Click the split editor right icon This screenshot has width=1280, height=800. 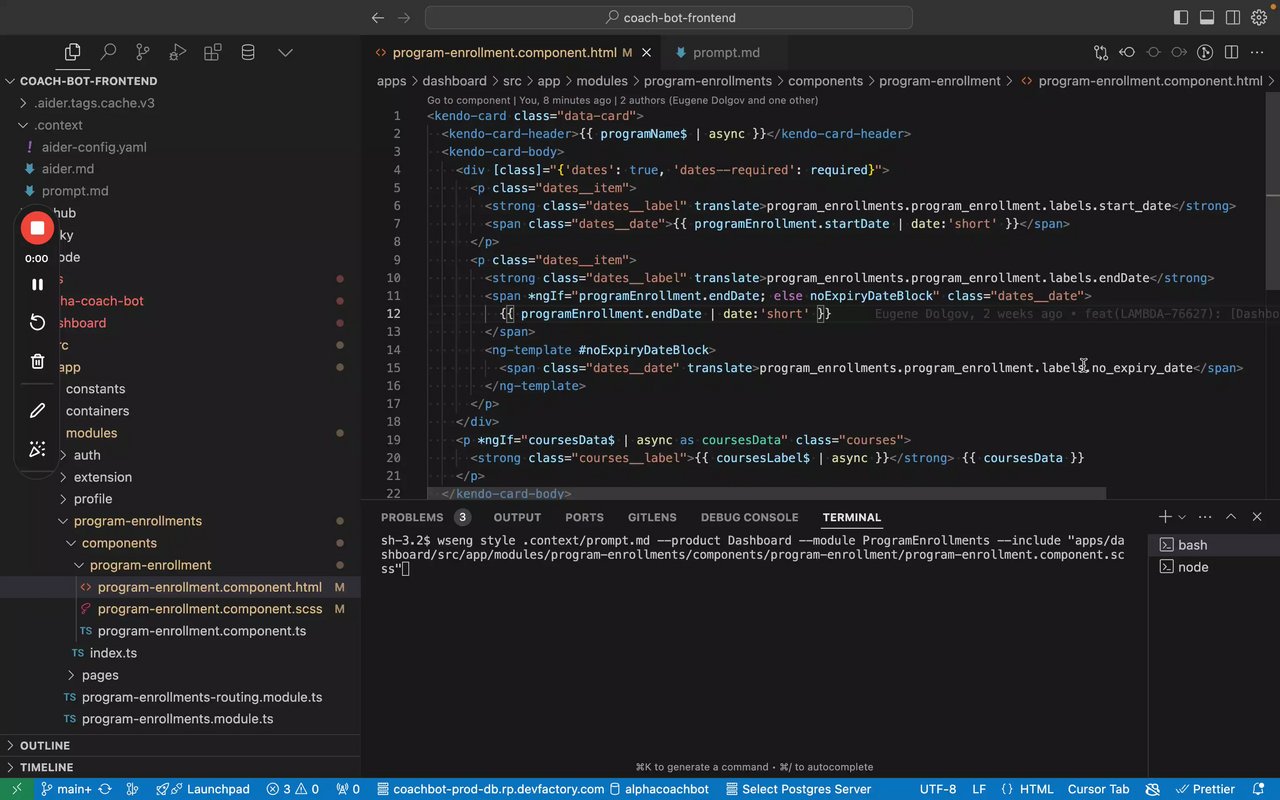click(x=1231, y=52)
